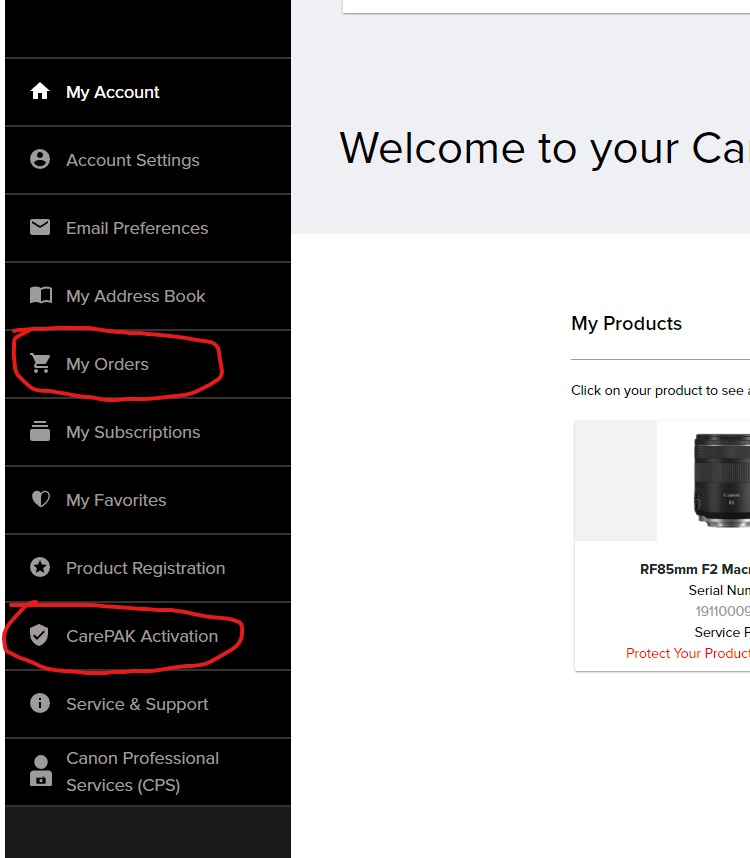The image size is (750, 858).
Task: Click the red Protect Your Product link
Action: [x=687, y=653]
